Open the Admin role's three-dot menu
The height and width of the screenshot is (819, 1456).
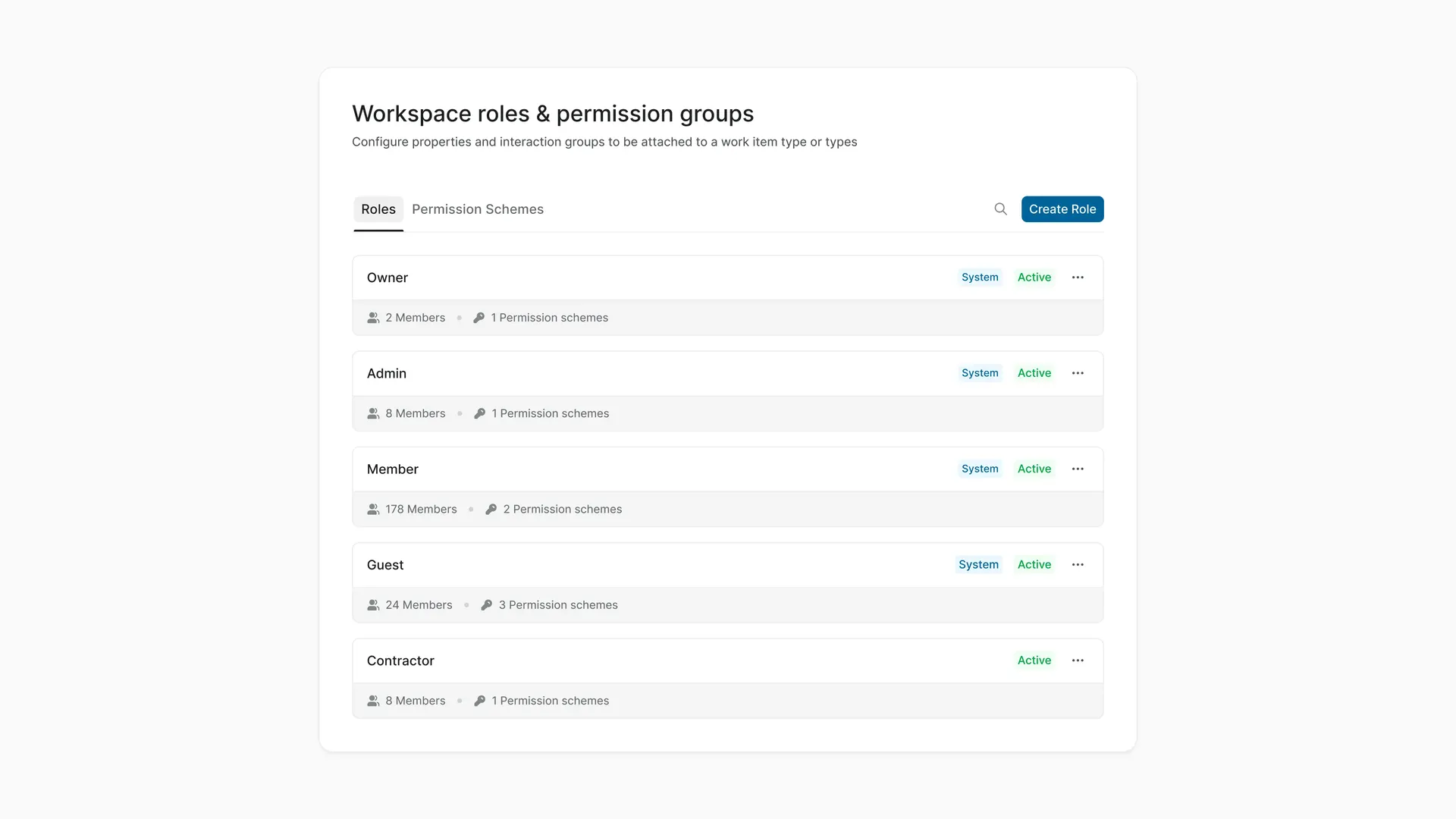point(1078,373)
